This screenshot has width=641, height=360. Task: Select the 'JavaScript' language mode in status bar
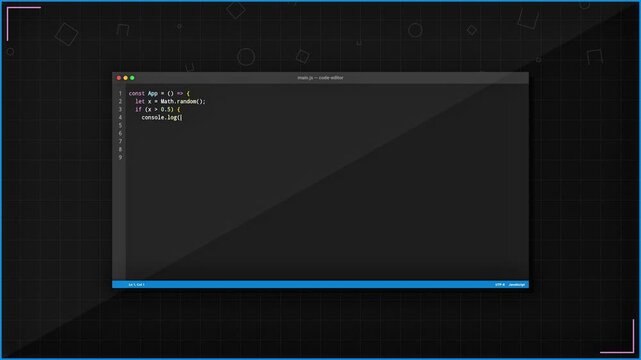tap(517, 284)
